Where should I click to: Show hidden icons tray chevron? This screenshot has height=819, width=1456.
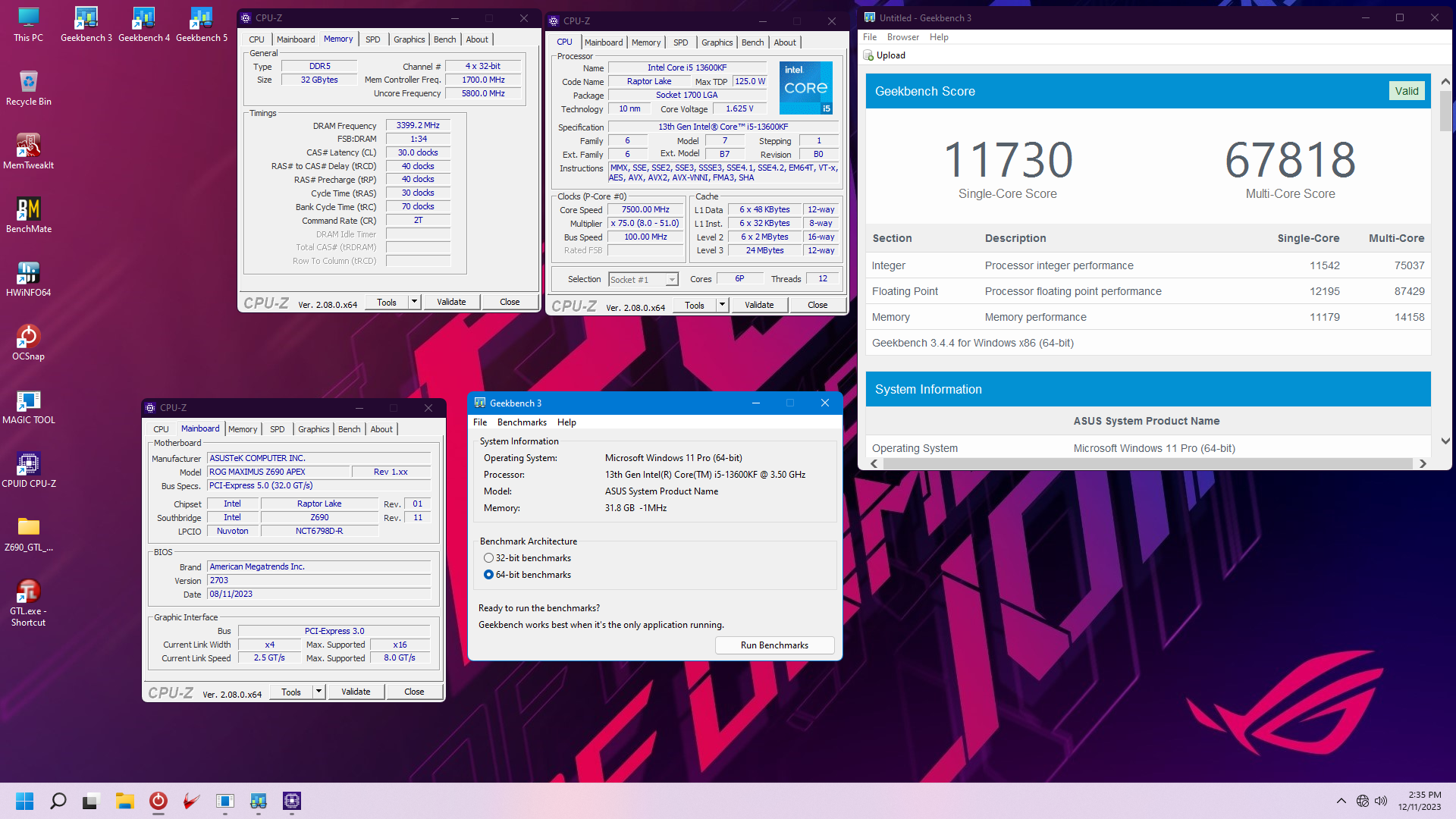pos(1341,801)
